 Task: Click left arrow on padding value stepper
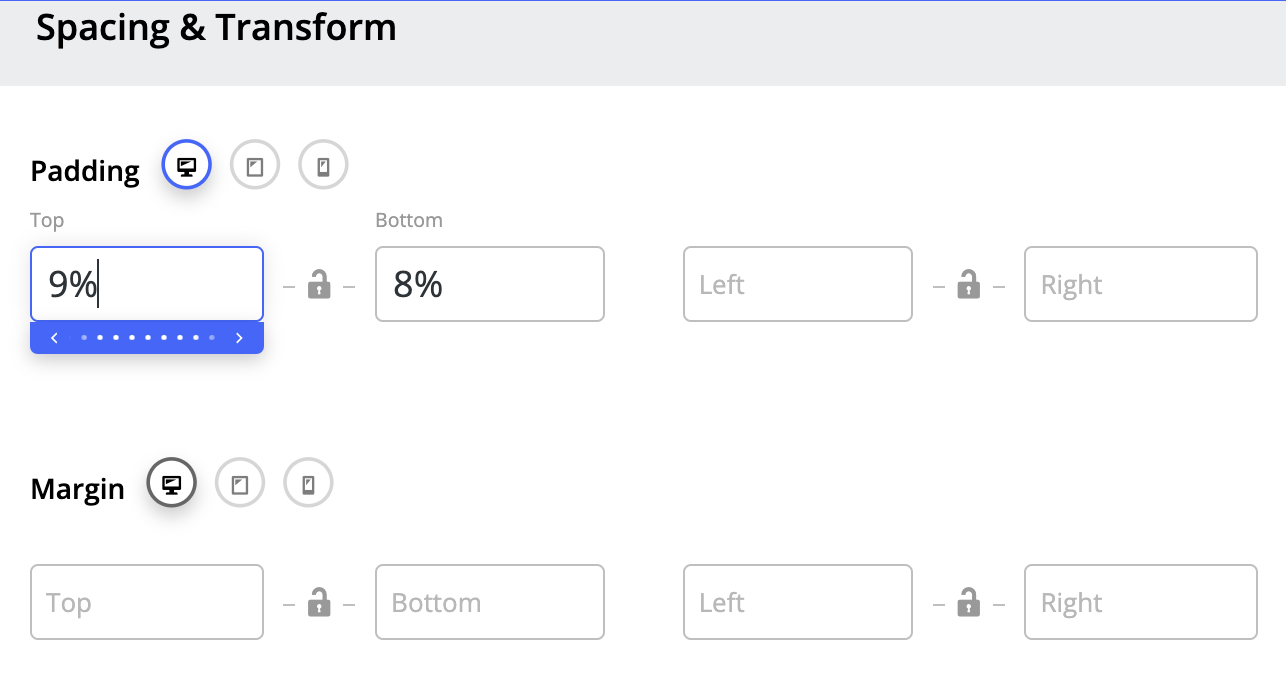point(54,338)
